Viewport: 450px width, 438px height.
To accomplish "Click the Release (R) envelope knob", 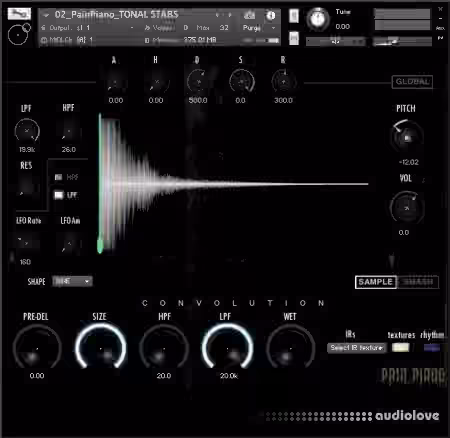I will [x=284, y=82].
